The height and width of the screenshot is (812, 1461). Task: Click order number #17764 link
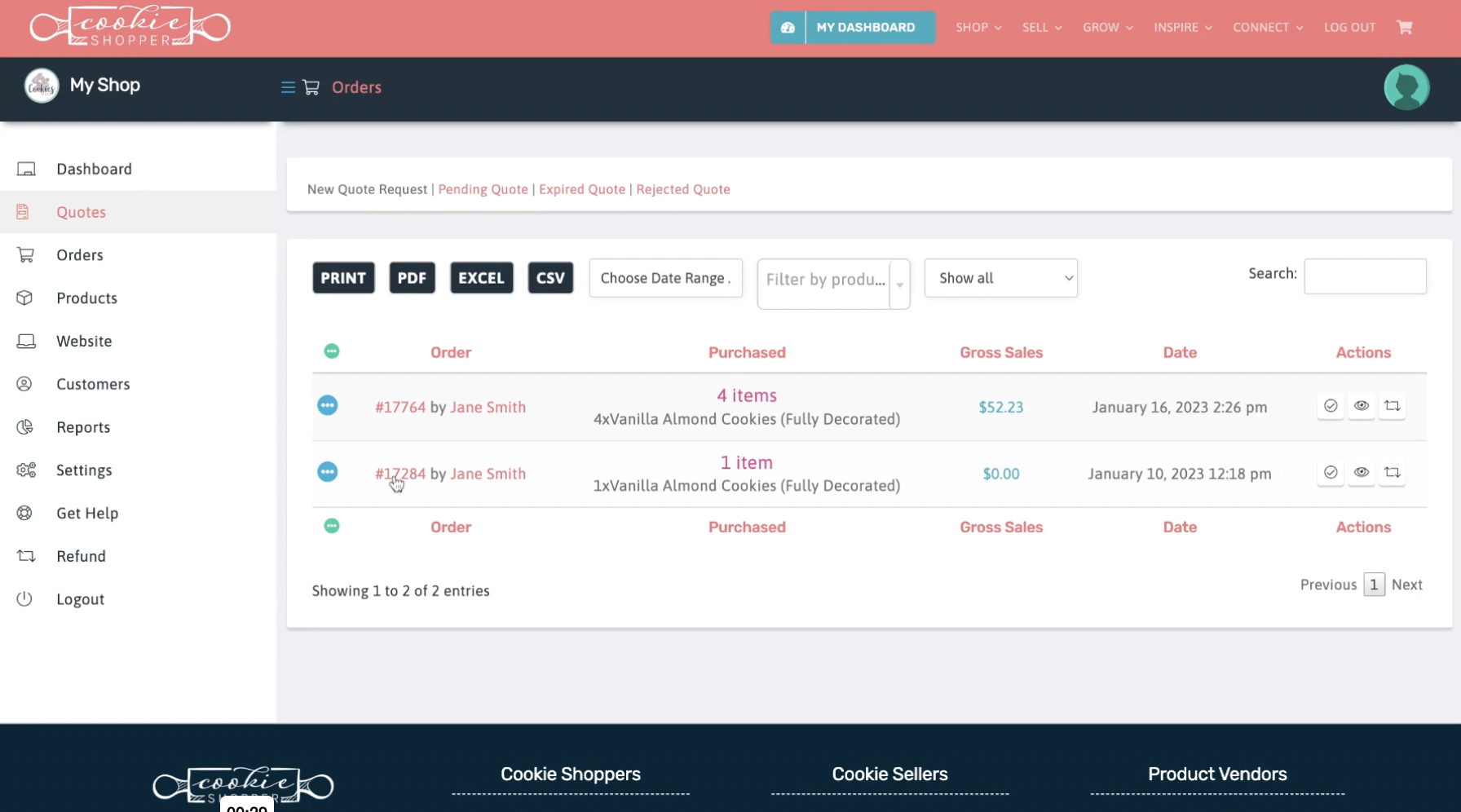400,407
